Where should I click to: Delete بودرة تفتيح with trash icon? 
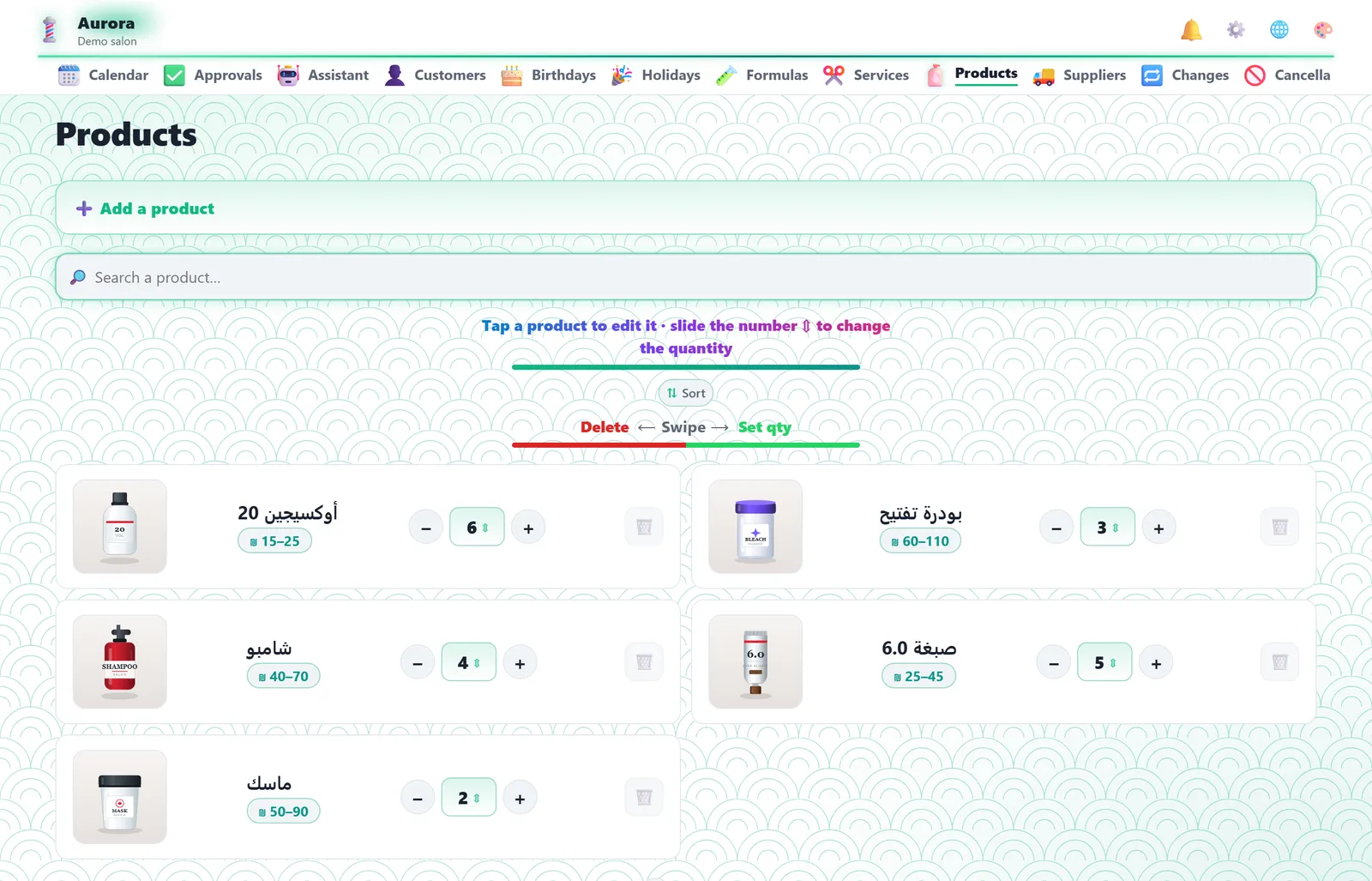pos(1279,527)
